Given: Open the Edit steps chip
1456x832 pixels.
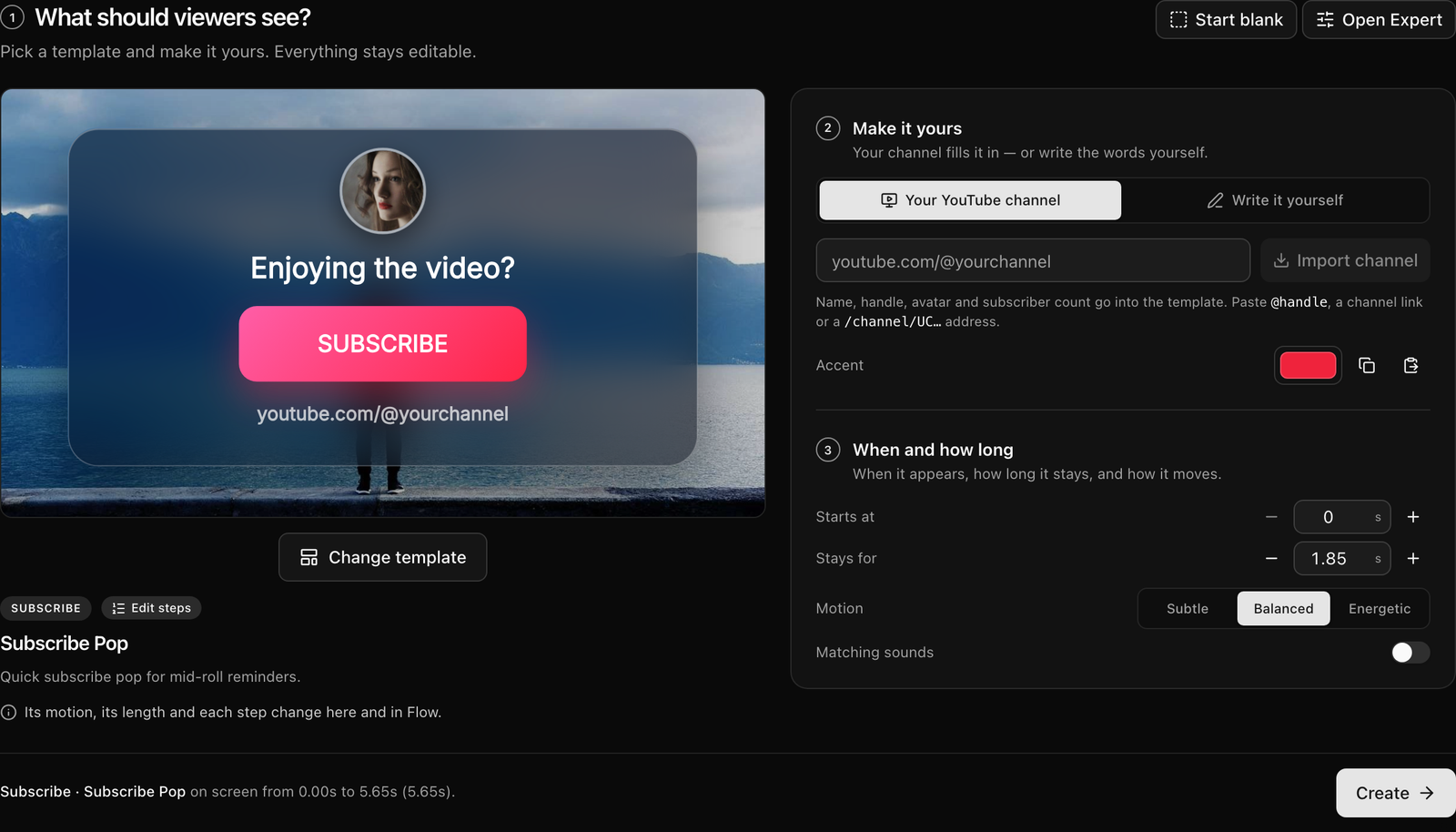Looking at the screenshot, I should pyautogui.click(x=151, y=608).
